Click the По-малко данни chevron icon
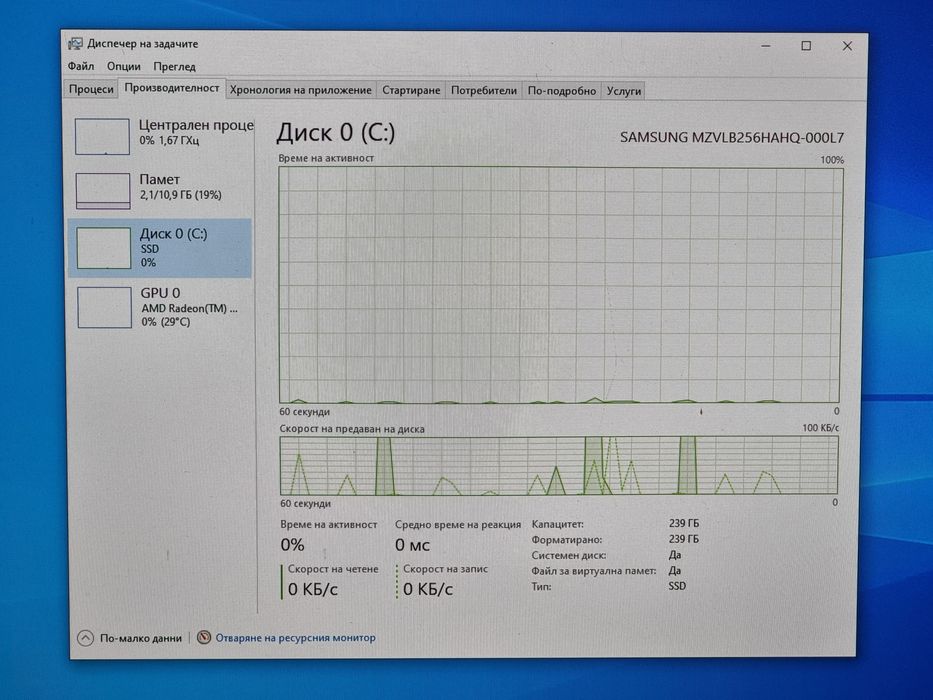Viewport: 933px width, 700px height. pos(86,638)
